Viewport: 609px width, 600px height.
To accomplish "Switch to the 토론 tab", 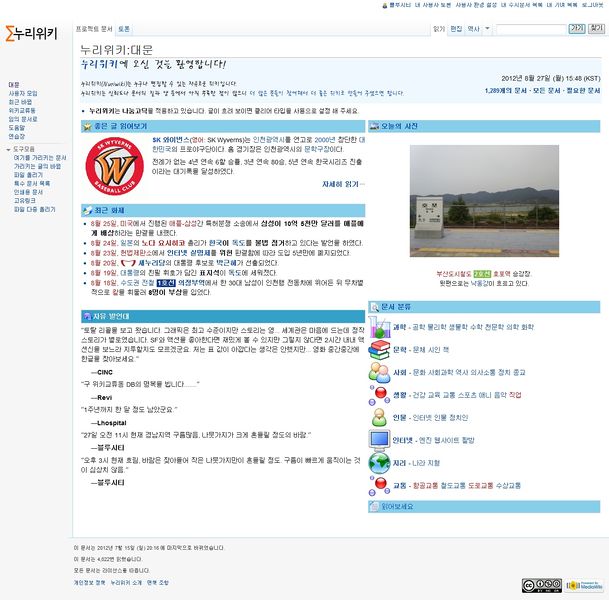I will (x=124, y=29).
